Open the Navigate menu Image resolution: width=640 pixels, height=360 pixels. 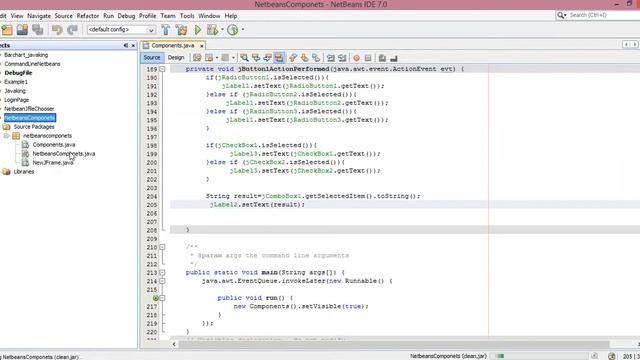pos(39,16)
